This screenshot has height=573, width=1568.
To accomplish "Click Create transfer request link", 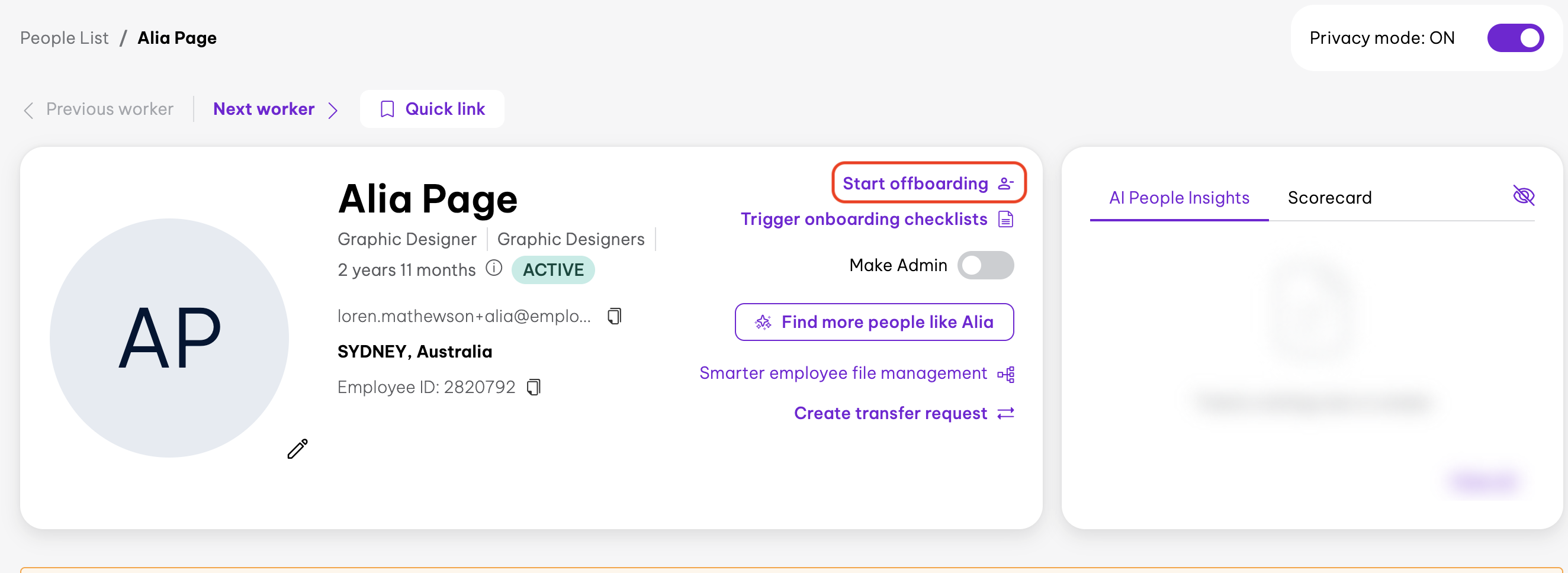I will (890, 413).
